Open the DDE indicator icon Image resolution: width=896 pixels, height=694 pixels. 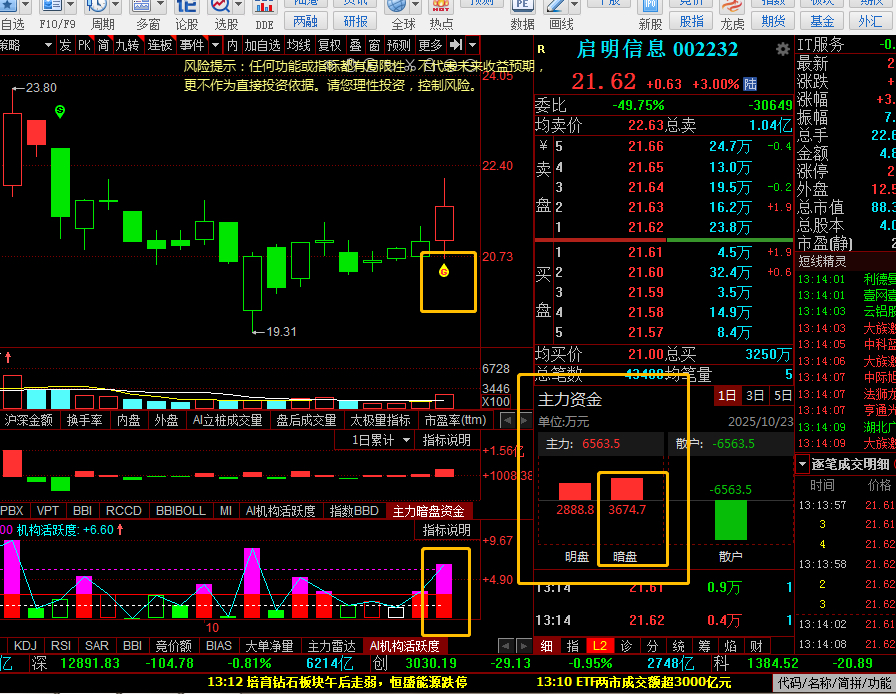tap(264, 6)
